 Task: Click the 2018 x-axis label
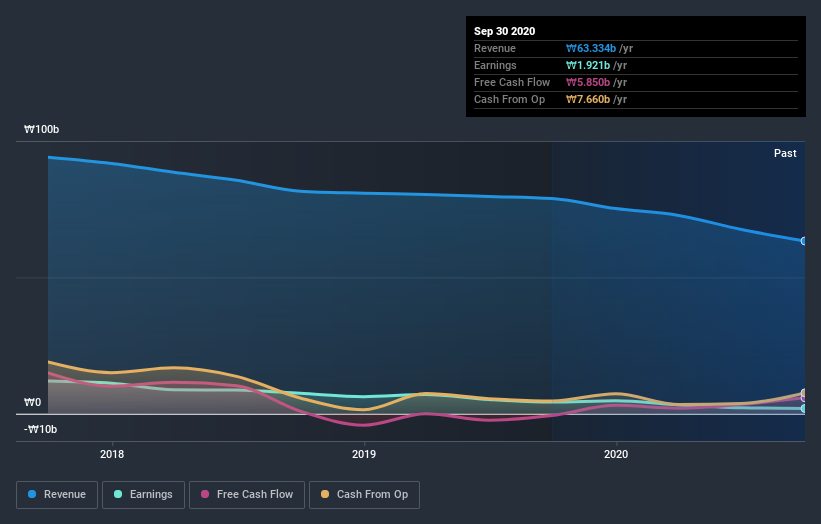click(x=112, y=454)
